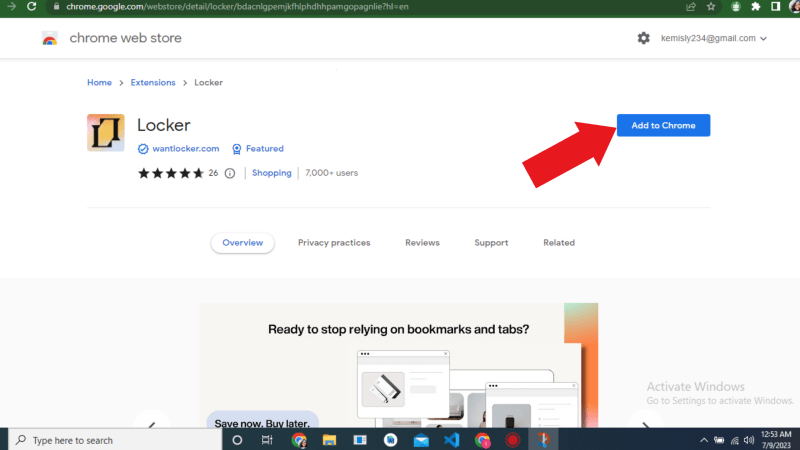
Task: Open the Extensions puzzle piece menu
Action: tap(756, 7)
